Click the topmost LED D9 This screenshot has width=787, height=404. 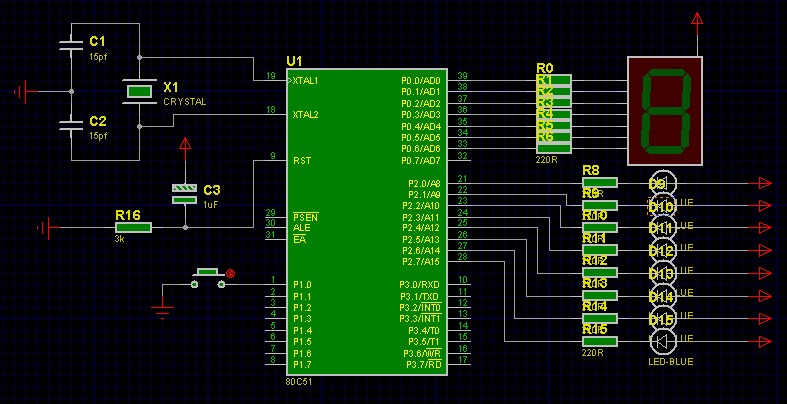tap(663, 183)
